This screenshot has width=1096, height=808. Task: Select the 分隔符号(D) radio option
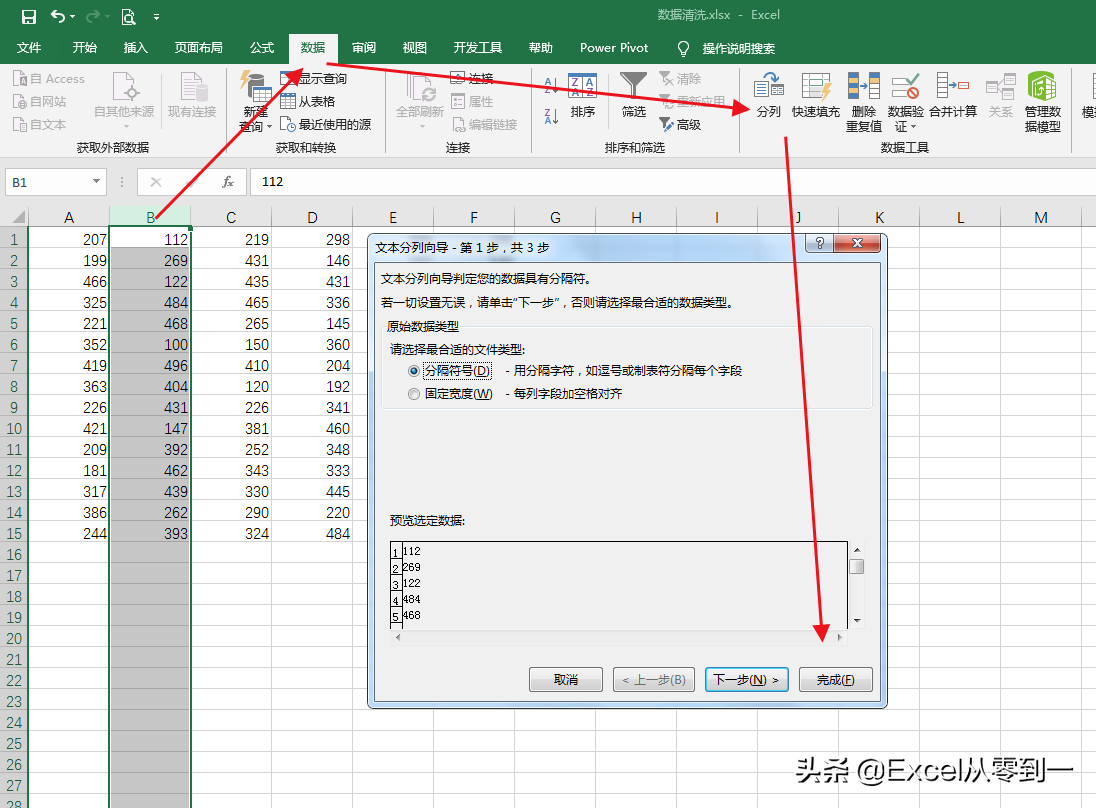tap(414, 371)
